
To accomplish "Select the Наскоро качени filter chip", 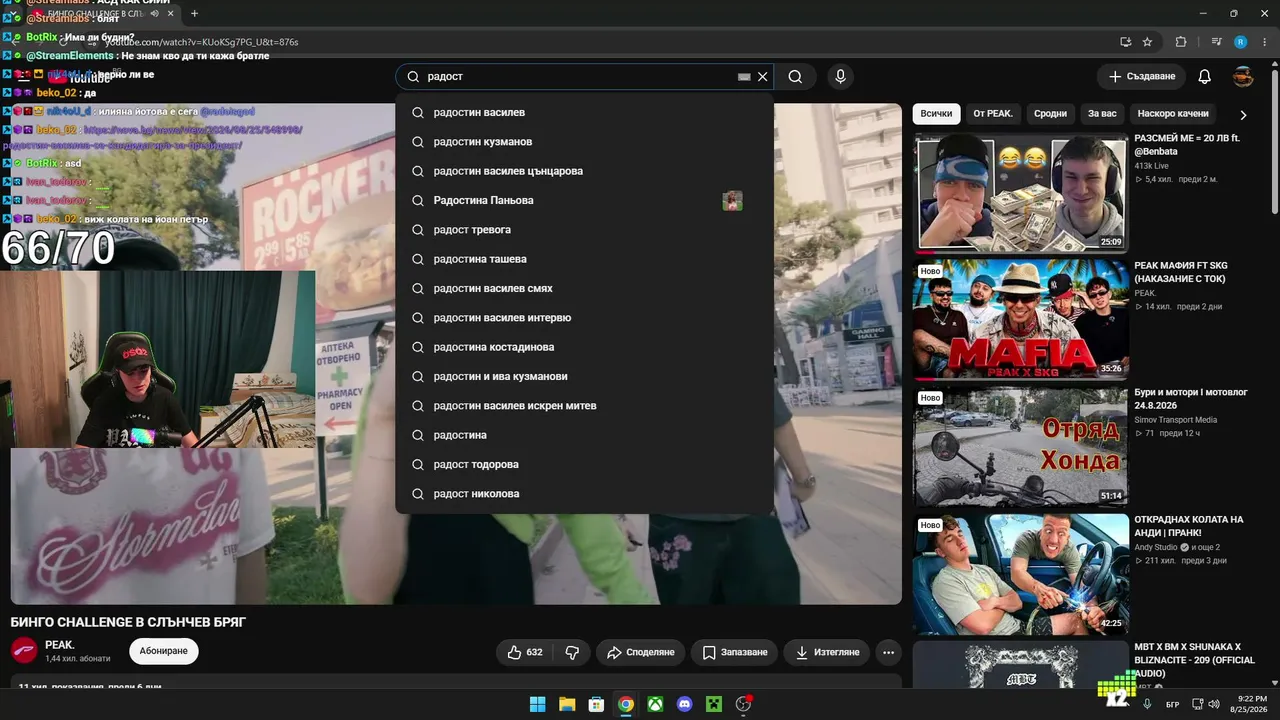I will point(1173,114).
